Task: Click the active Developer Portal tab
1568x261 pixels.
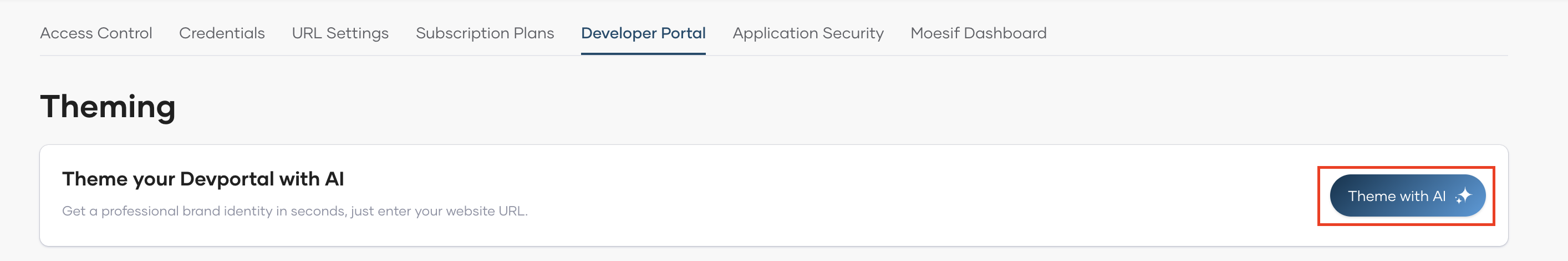Action: (643, 33)
